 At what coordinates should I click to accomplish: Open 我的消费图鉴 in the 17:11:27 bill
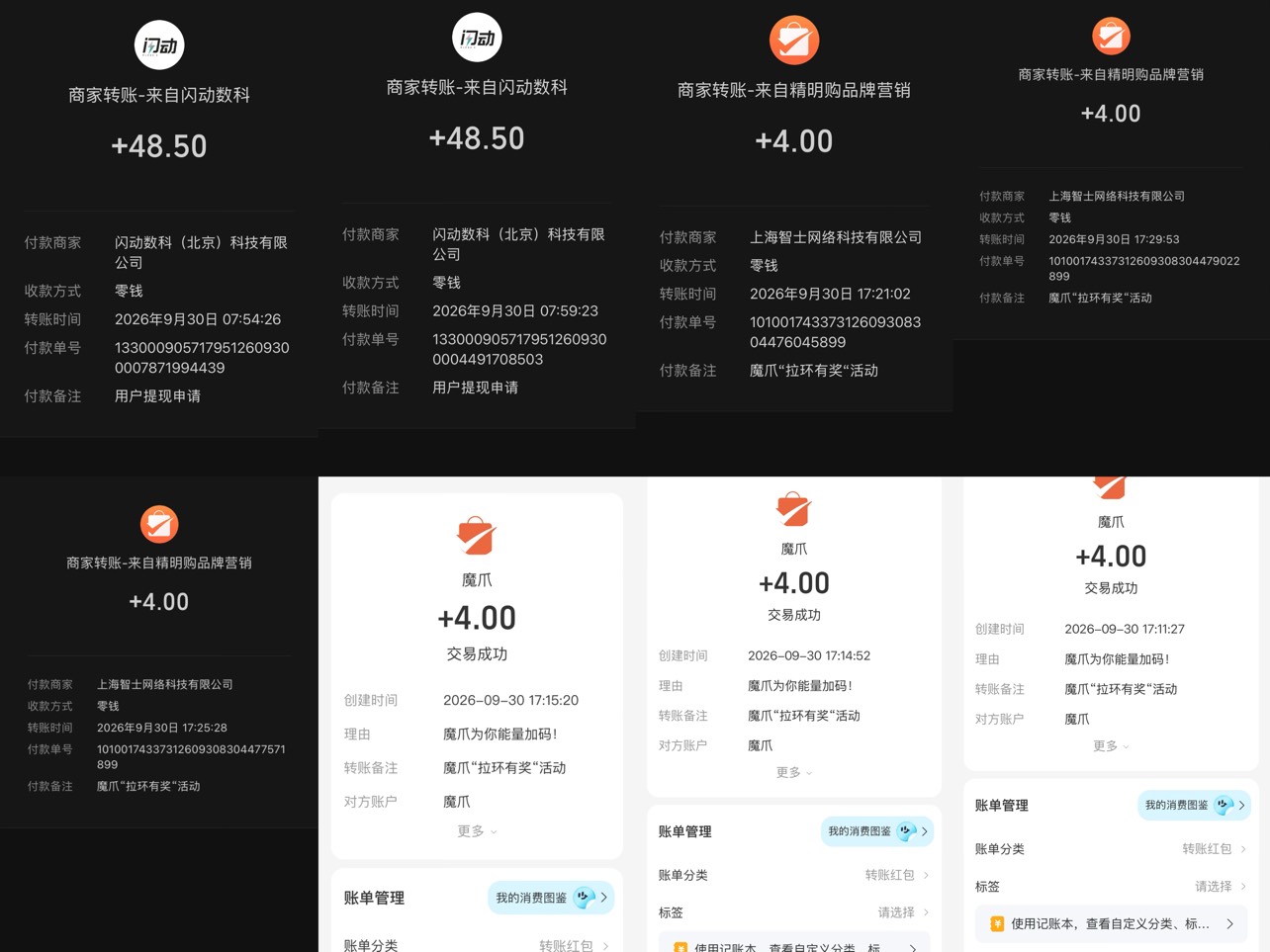pyautogui.click(x=1194, y=806)
